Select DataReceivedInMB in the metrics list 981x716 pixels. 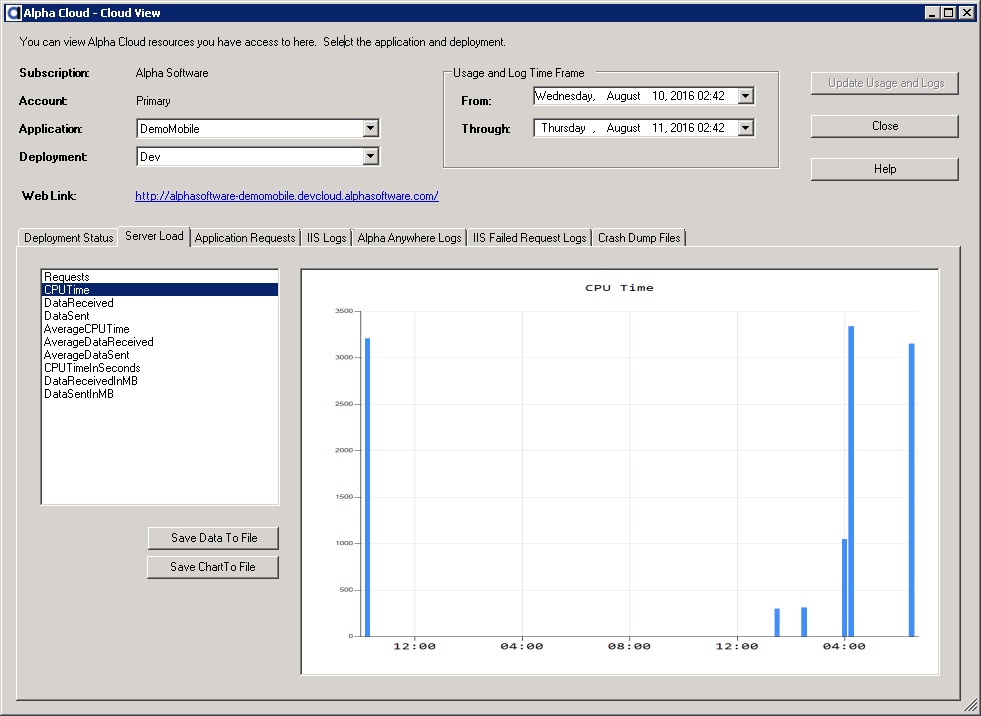[x=160, y=381]
